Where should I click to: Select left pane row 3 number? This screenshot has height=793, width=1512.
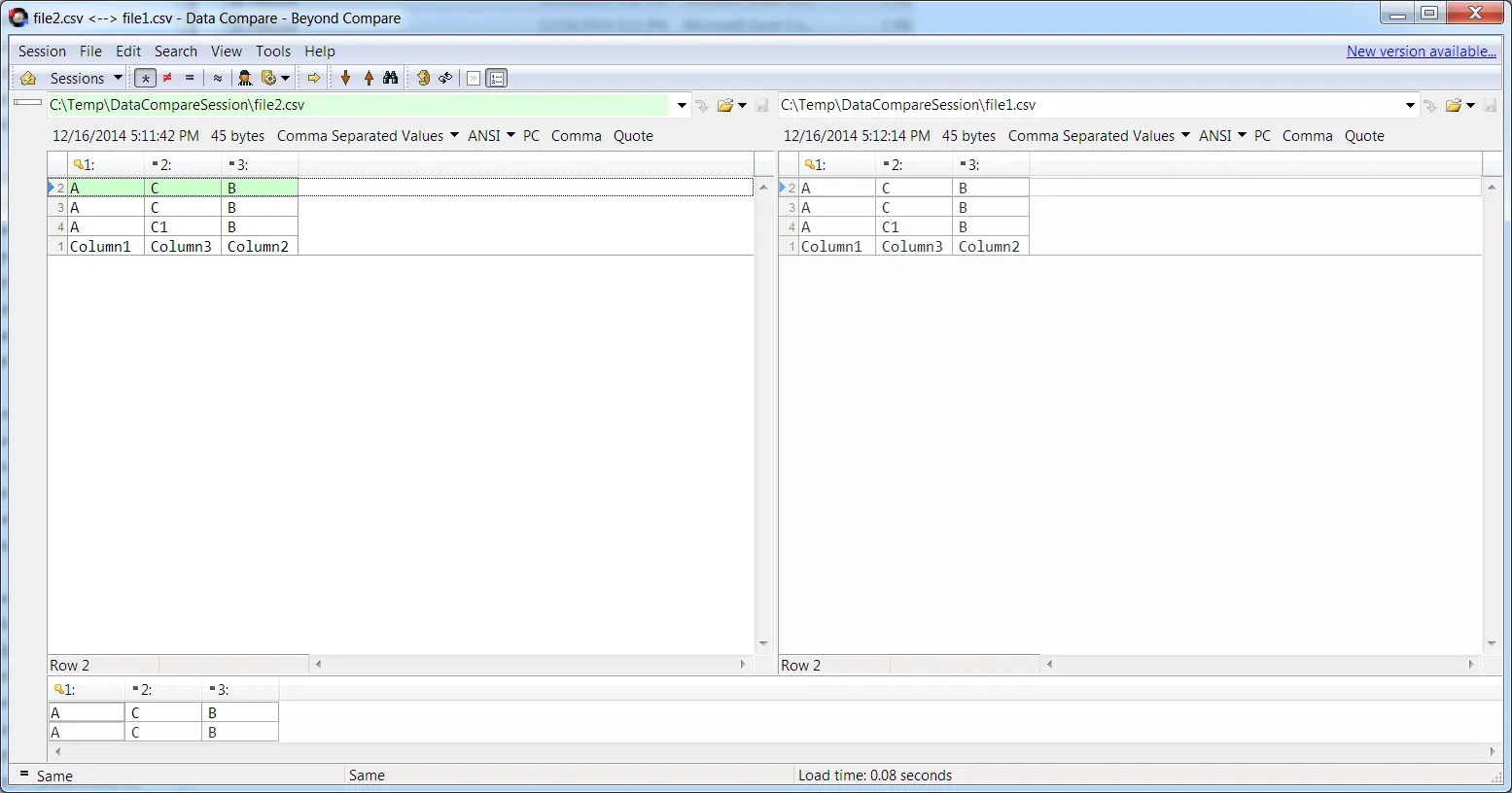pos(58,207)
